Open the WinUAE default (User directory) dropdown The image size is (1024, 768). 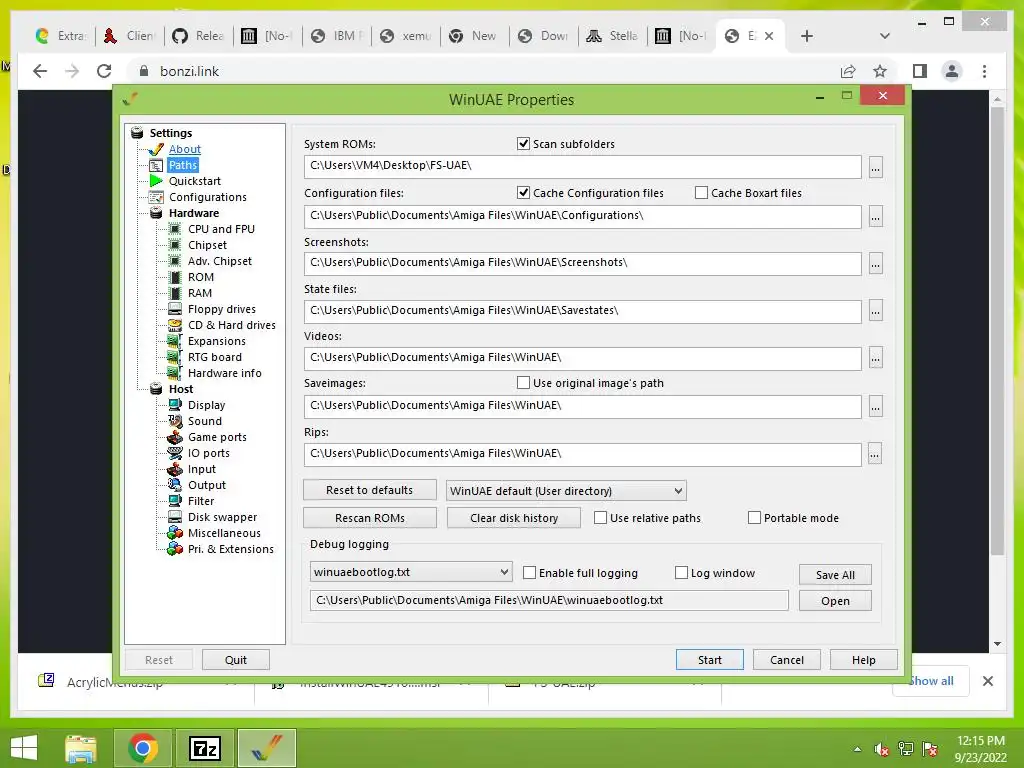pos(566,490)
